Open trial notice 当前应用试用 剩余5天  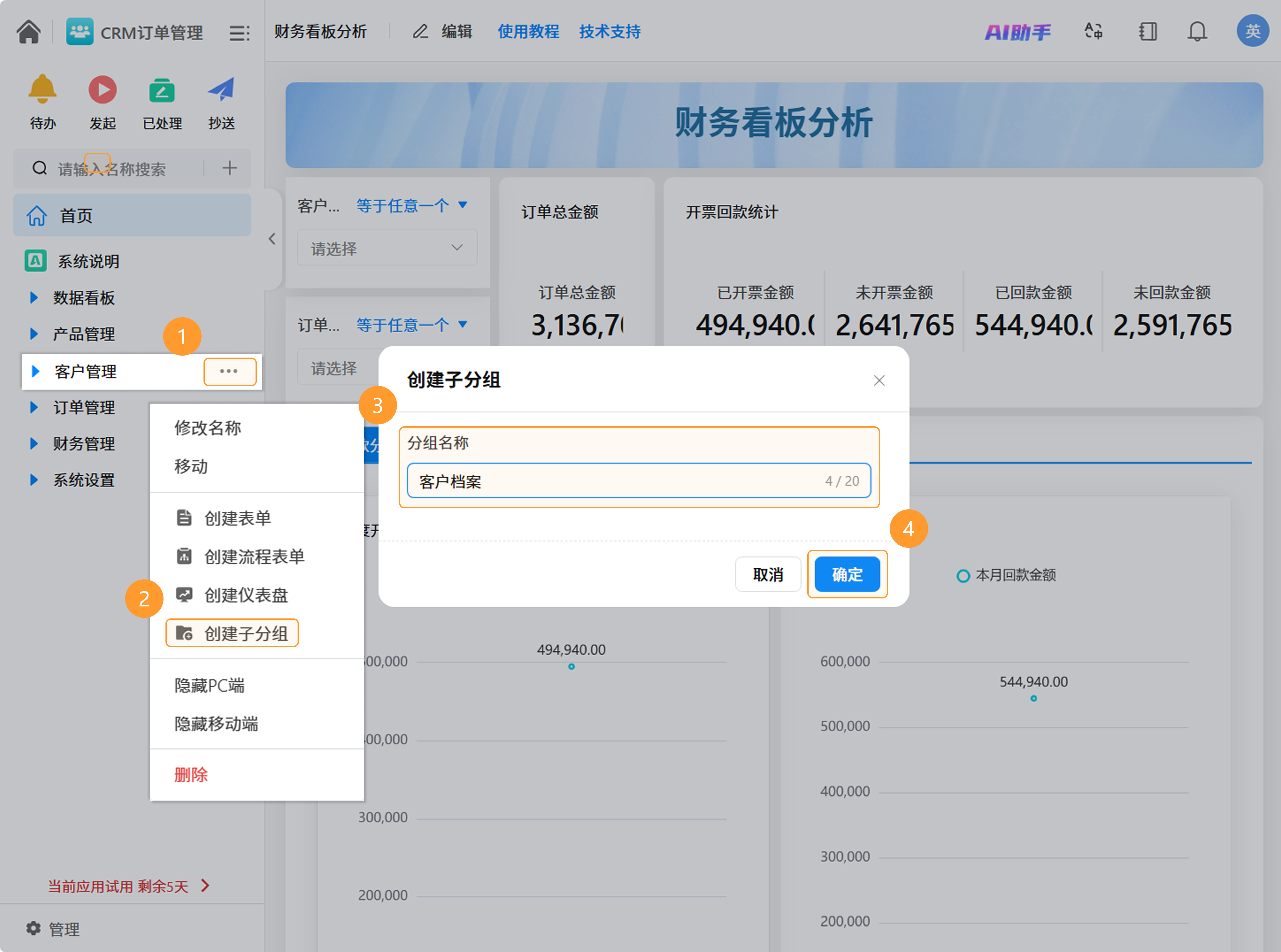click(x=129, y=886)
